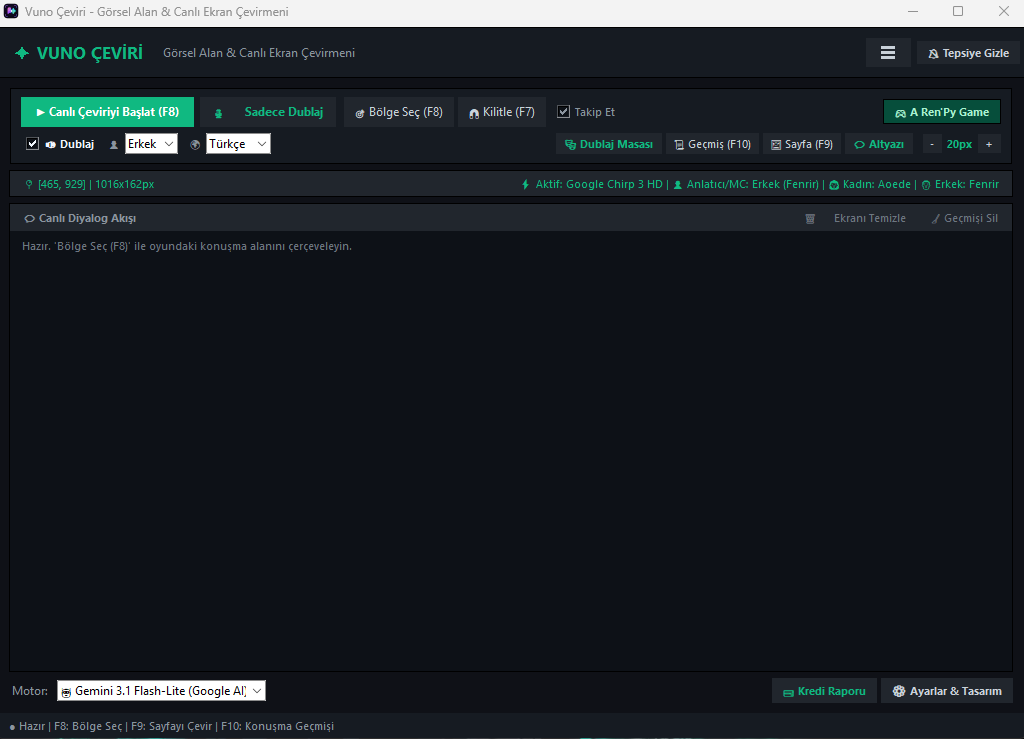Click the 'Canlı Diyalog Akışı' panel title
This screenshot has width=1024, height=739.
[x=88, y=219]
